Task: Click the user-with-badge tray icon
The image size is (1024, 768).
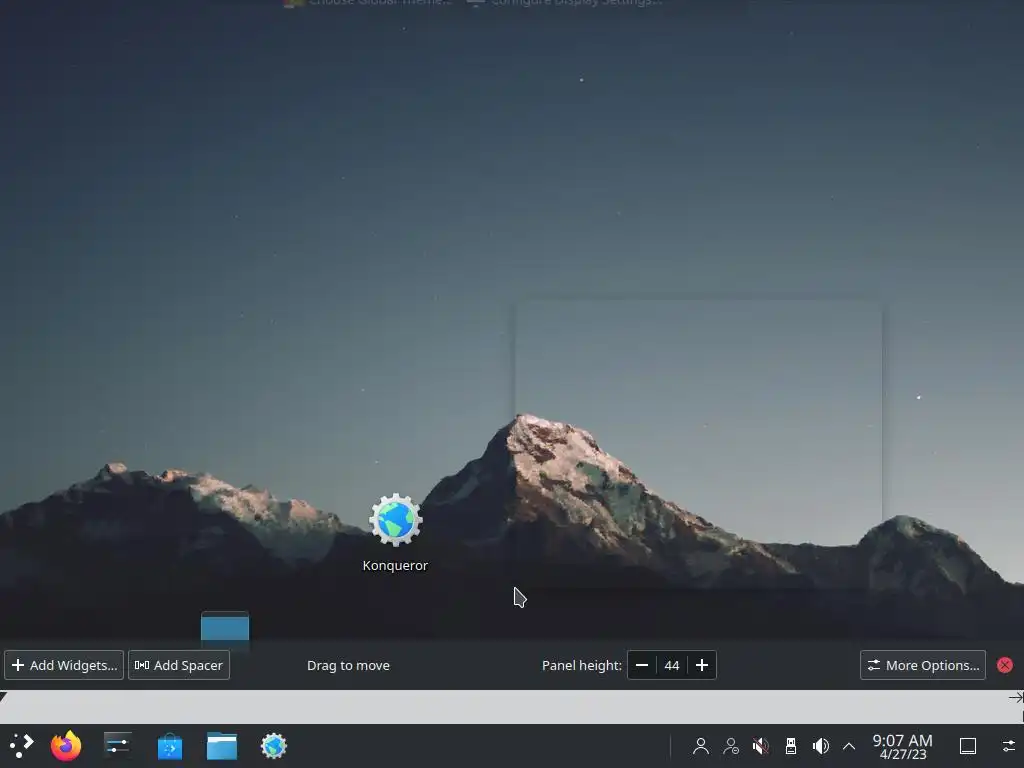Action: (731, 746)
